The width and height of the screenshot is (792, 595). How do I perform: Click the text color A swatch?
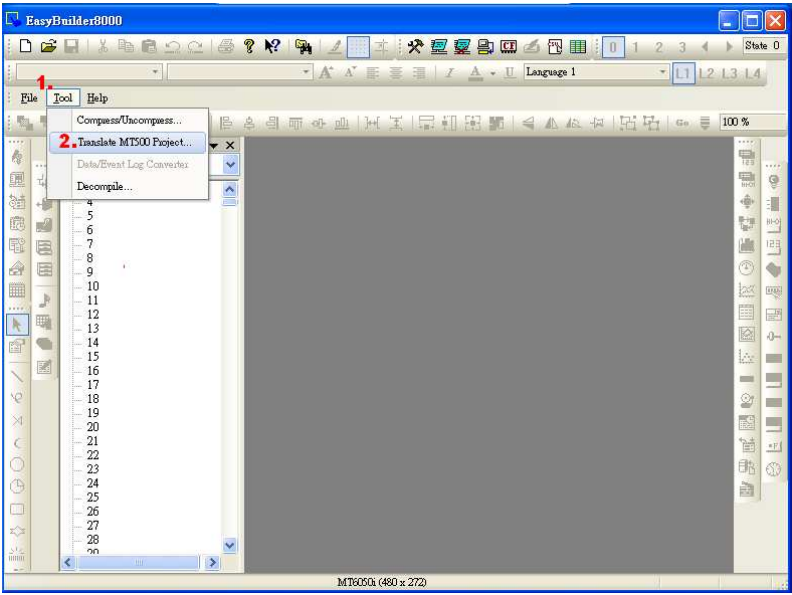(x=475, y=73)
